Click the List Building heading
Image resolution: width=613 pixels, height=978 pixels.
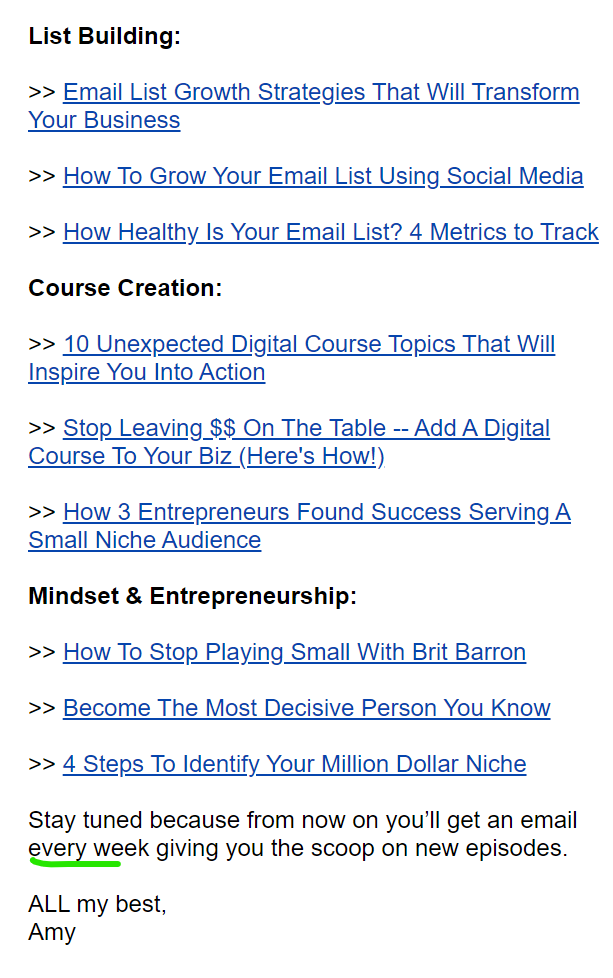click(x=105, y=36)
